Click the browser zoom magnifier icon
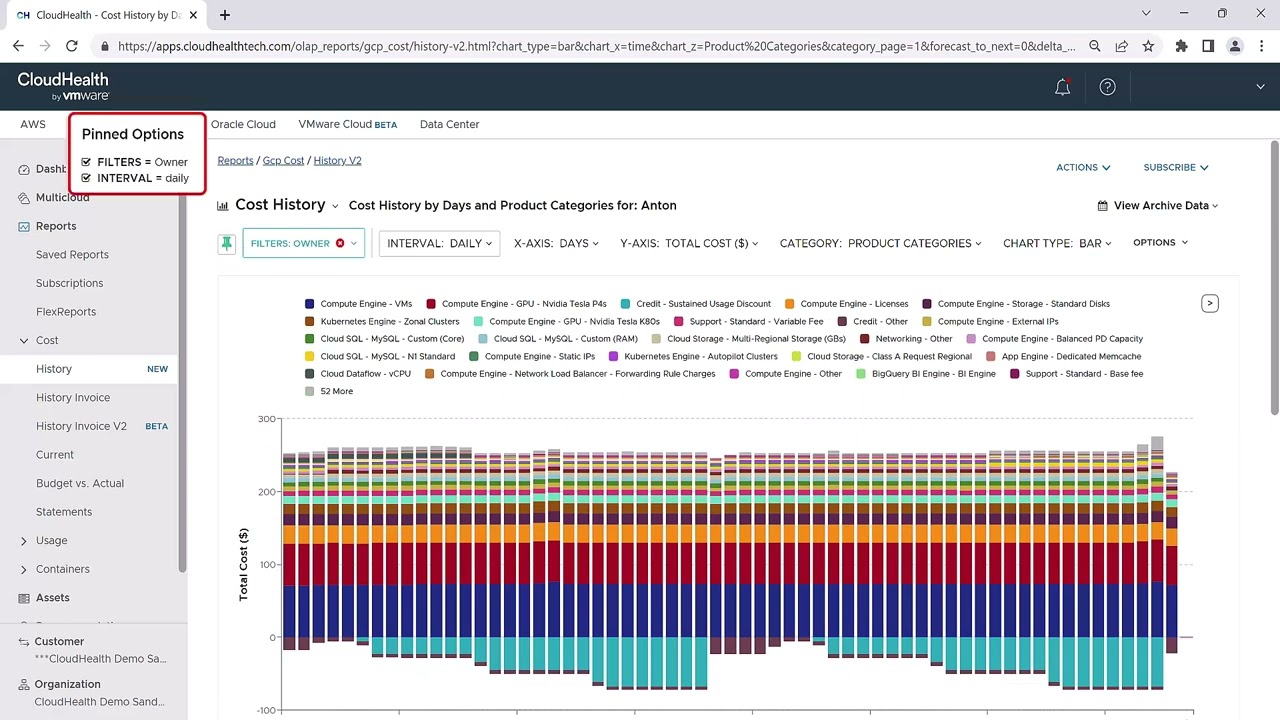Screen dimensions: 1280x720 pos(1095,46)
